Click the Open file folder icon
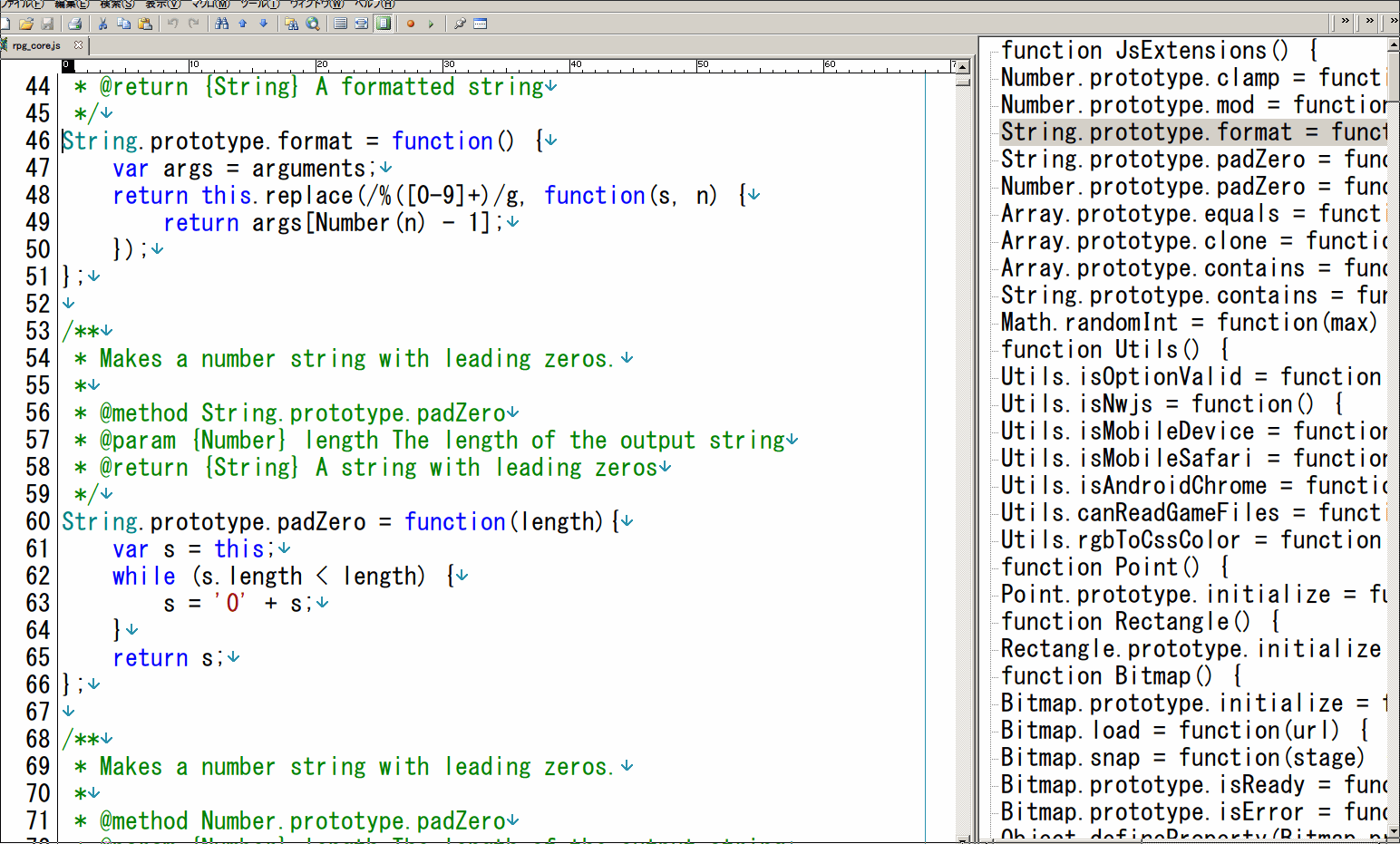The width and height of the screenshot is (1400, 844). click(x=26, y=24)
